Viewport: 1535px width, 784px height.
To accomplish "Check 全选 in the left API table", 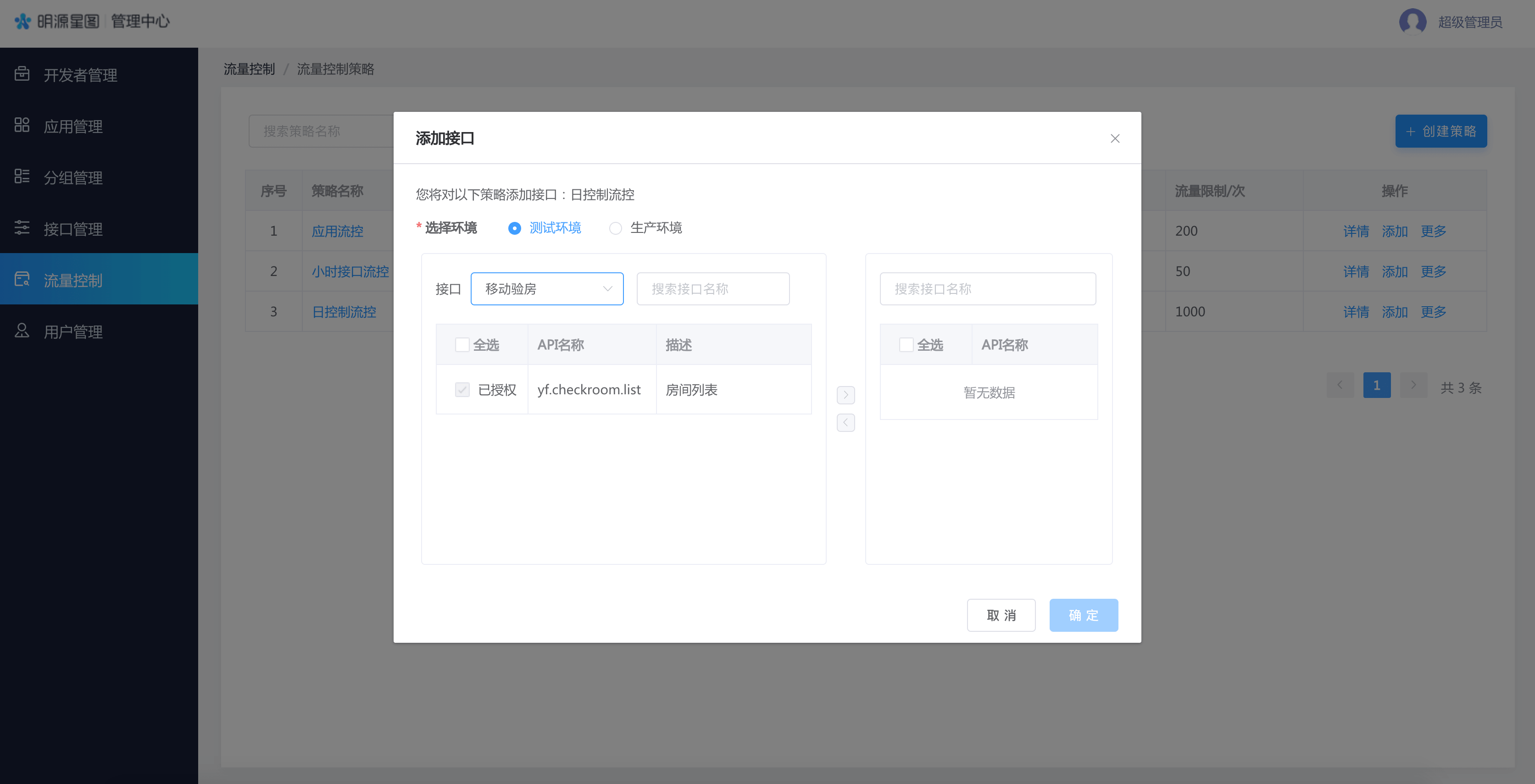I will coord(462,345).
